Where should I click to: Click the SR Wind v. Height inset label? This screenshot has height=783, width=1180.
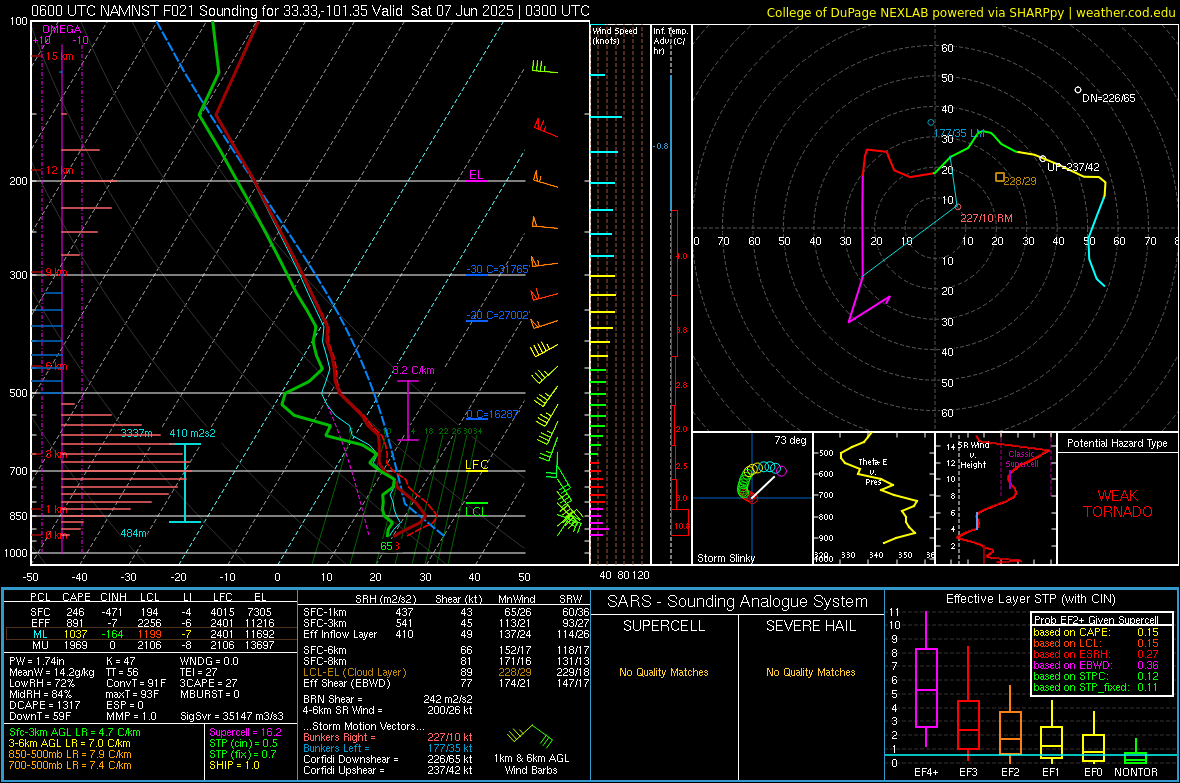[973, 455]
